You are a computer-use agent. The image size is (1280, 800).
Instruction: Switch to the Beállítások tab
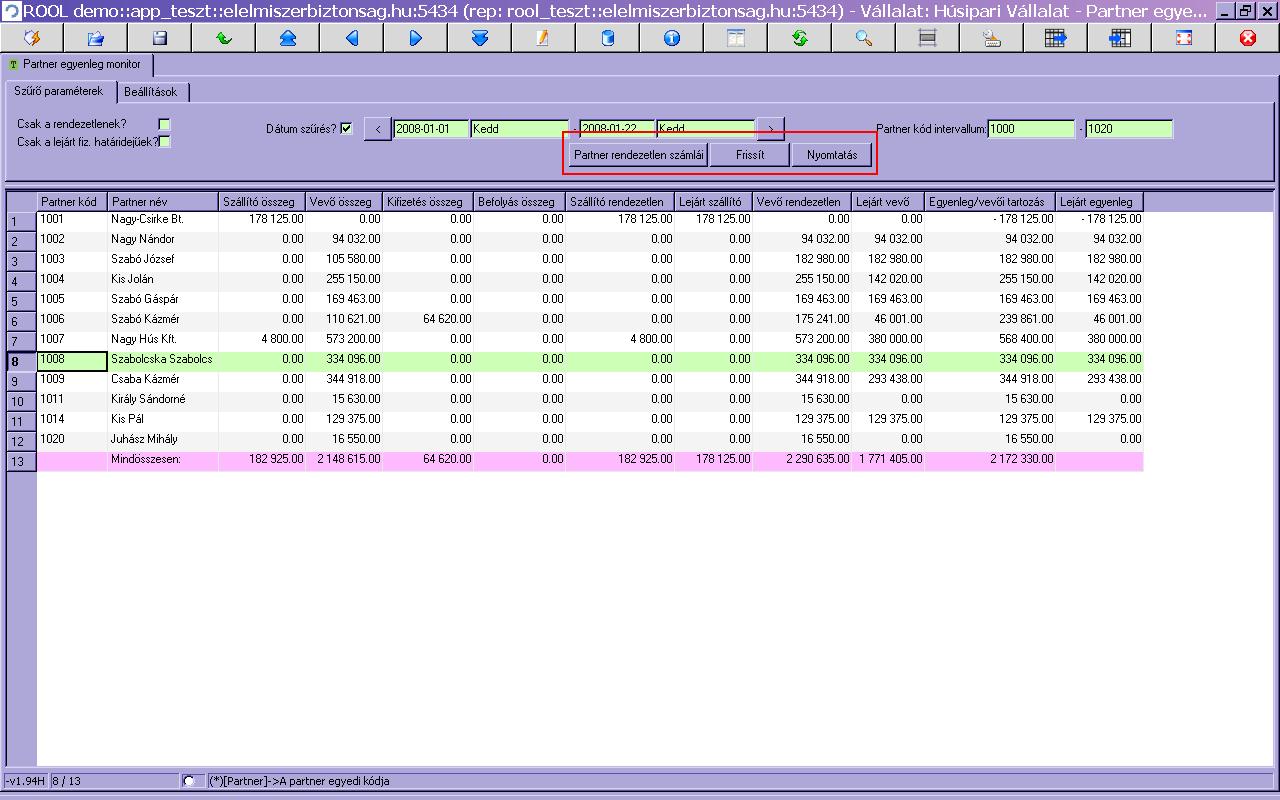tap(152, 92)
